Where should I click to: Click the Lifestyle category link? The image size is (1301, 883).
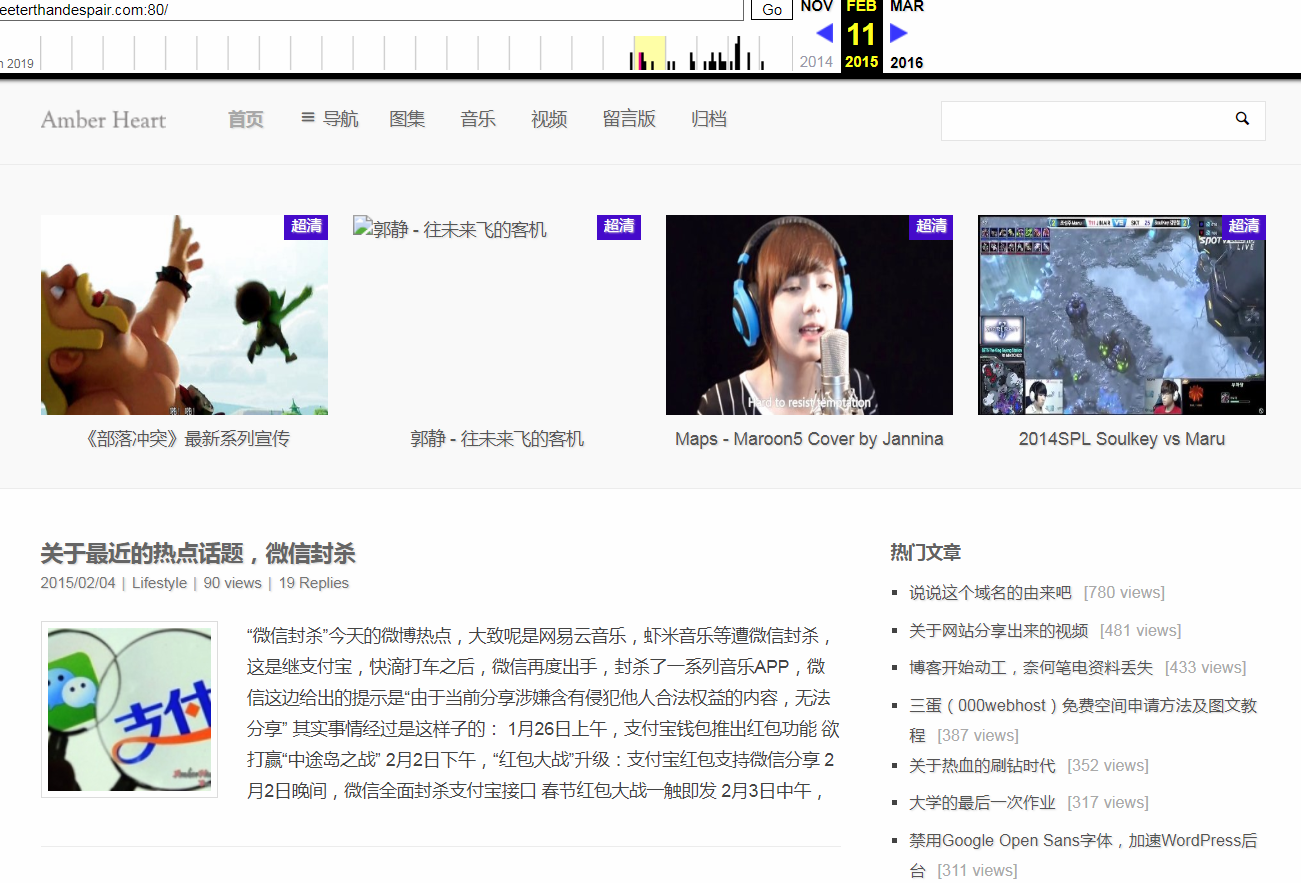[159, 583]
